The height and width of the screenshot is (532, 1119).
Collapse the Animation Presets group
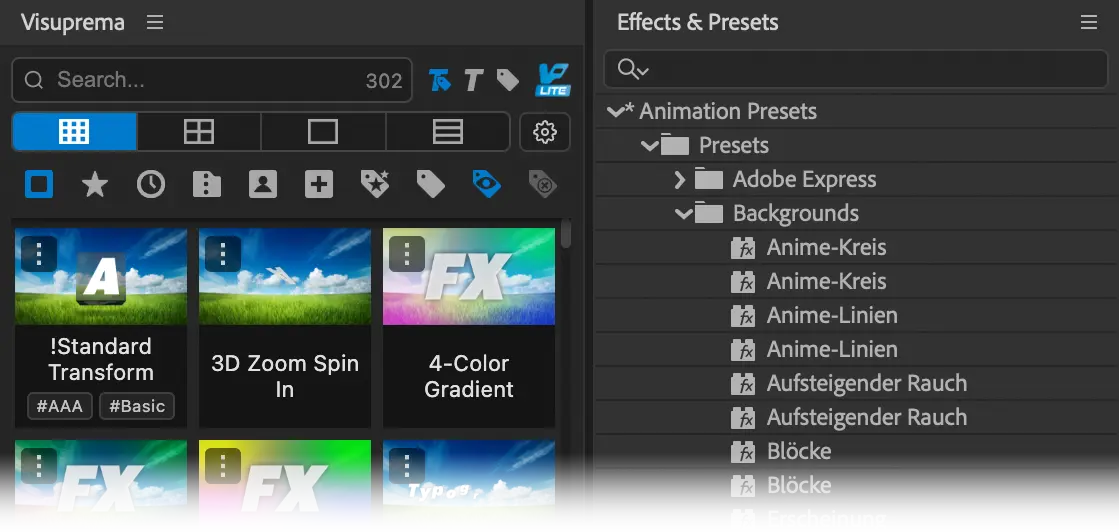(615, 111)
